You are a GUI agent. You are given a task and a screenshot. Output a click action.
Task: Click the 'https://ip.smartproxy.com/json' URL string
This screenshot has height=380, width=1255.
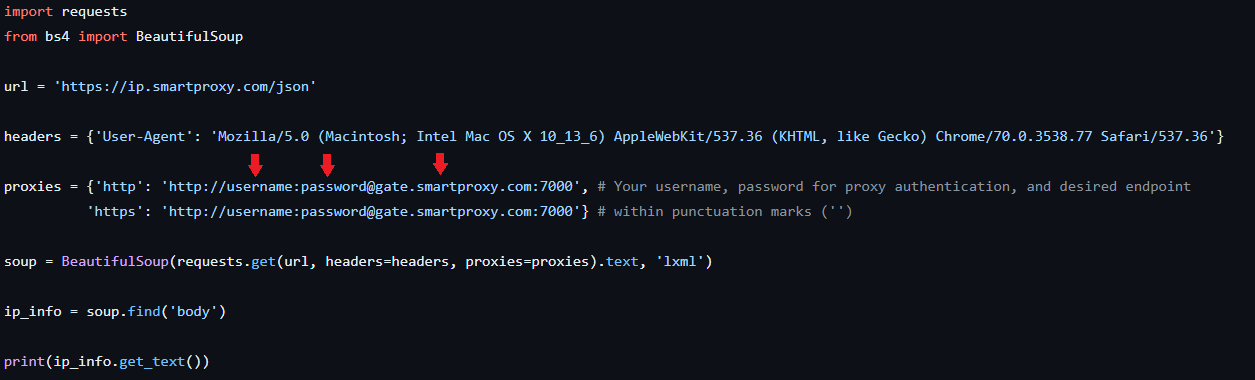click(x=186, y=87)
